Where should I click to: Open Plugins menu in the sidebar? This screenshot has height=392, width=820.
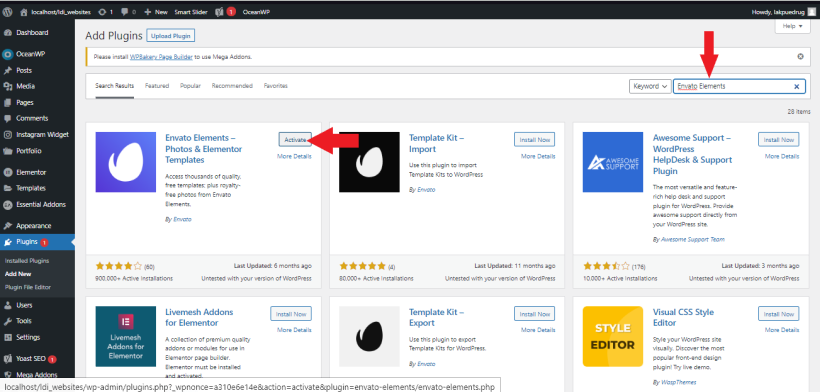pyautogui.click(x=37, y=242)
